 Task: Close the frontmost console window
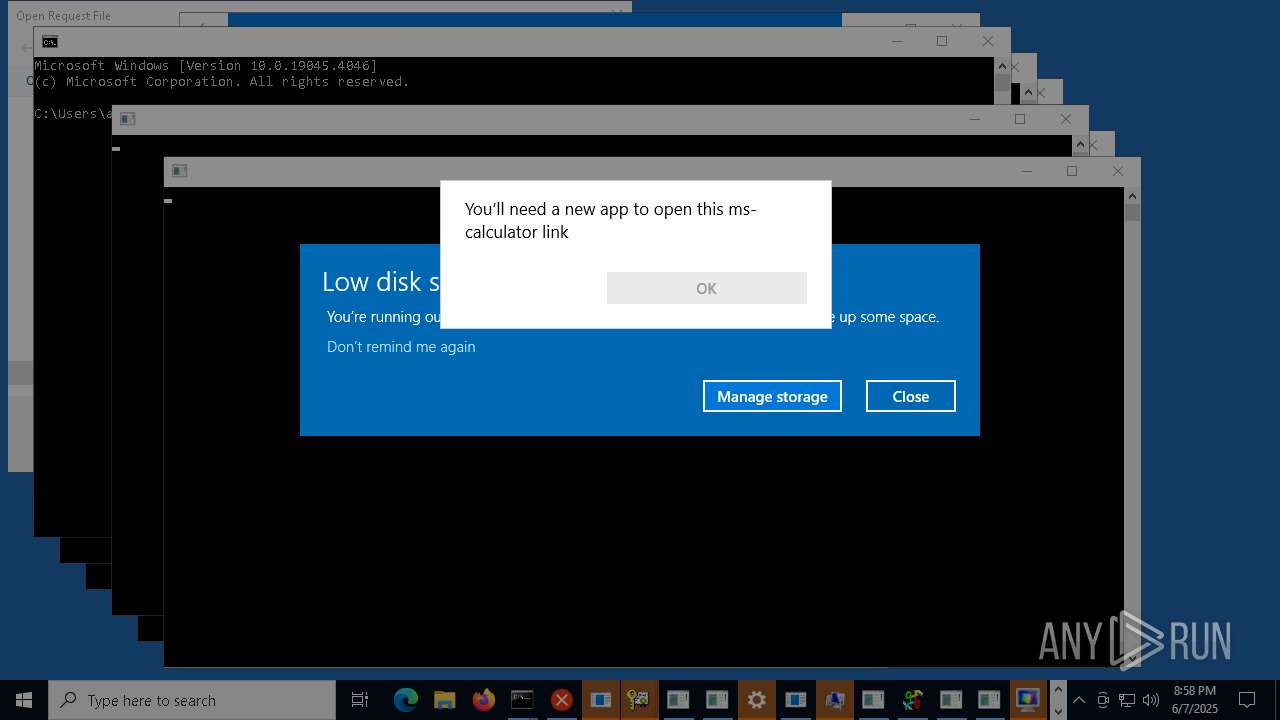[1118, 171]
